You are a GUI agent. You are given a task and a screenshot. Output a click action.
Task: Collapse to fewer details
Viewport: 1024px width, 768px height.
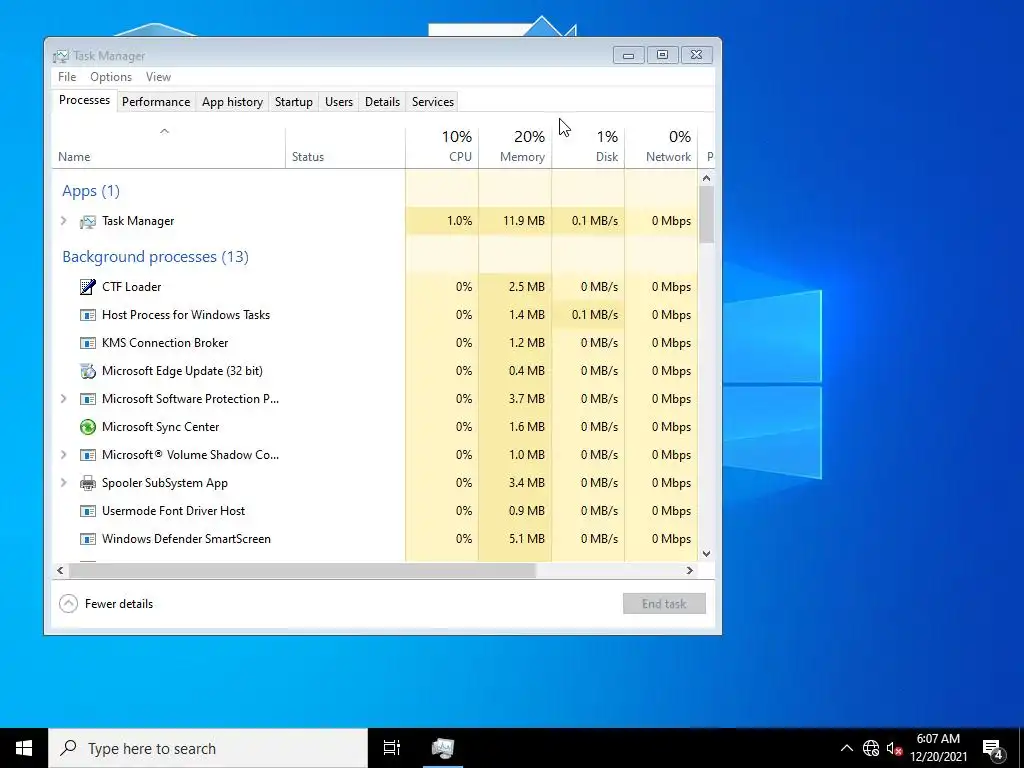click(x=106, y=603)
